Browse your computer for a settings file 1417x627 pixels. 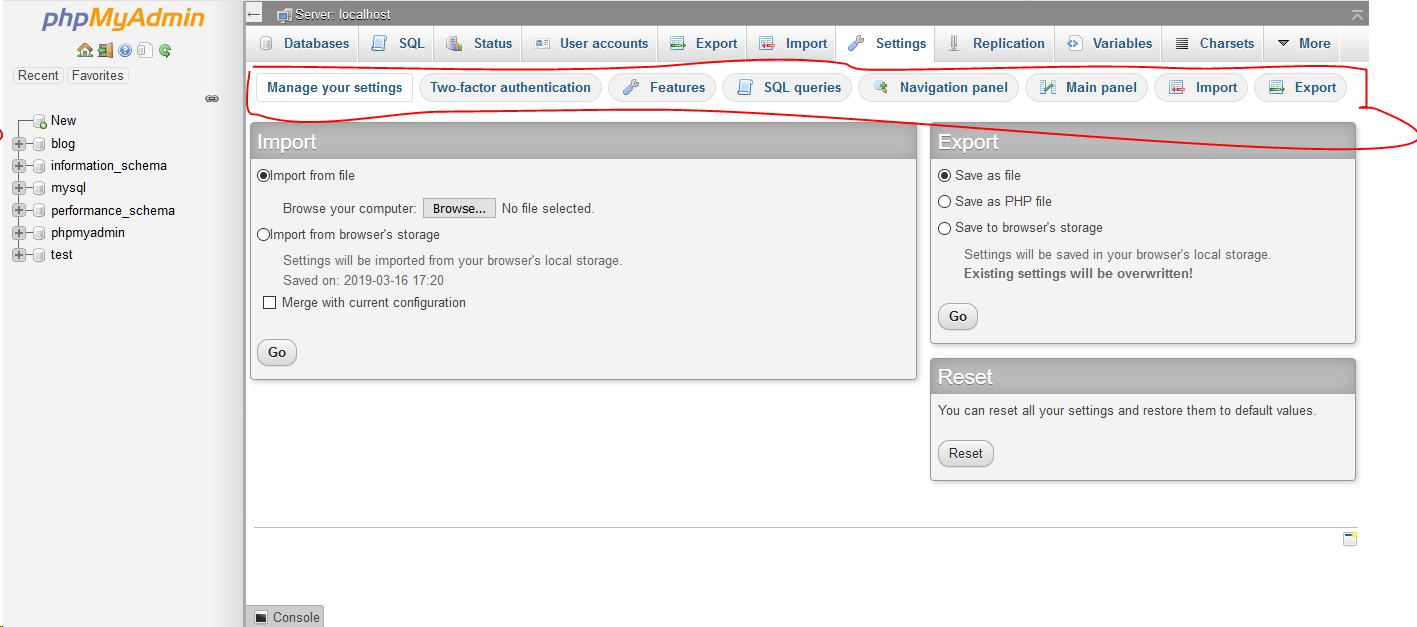(x=458, y=208)
